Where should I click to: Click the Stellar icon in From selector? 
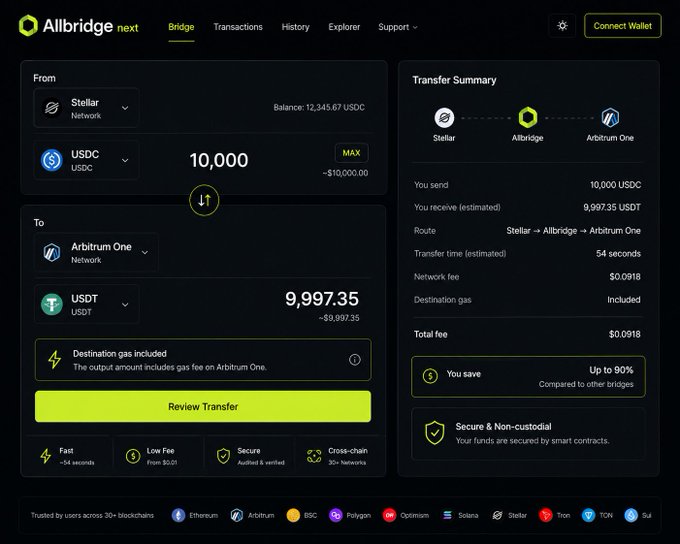click(52, 108)
